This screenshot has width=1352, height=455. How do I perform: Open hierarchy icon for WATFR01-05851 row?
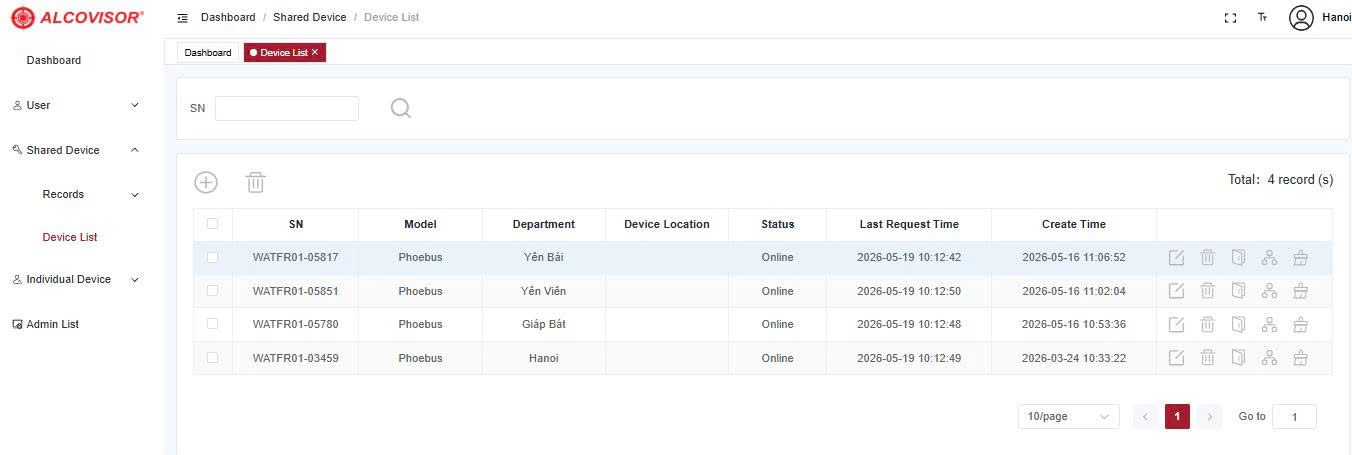pos(1269,291)
